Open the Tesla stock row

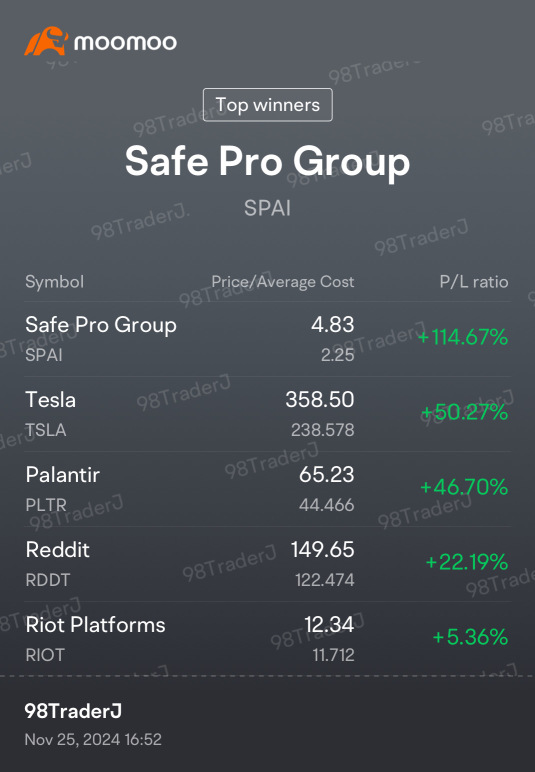tap(267, 414)
